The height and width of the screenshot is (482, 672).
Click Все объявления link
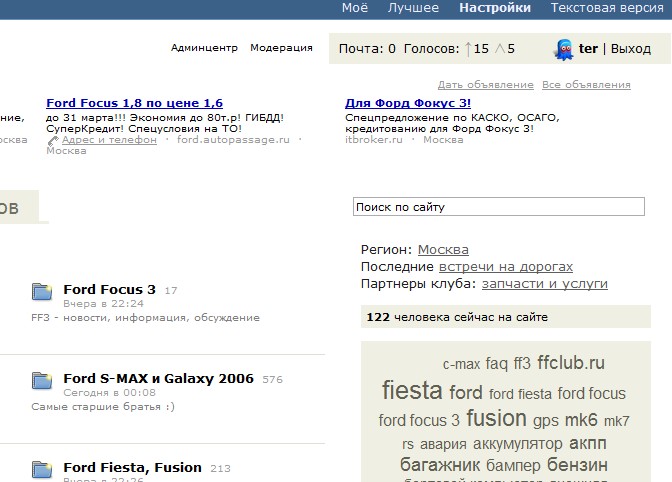pyautogui.click(x=586, y=85)
